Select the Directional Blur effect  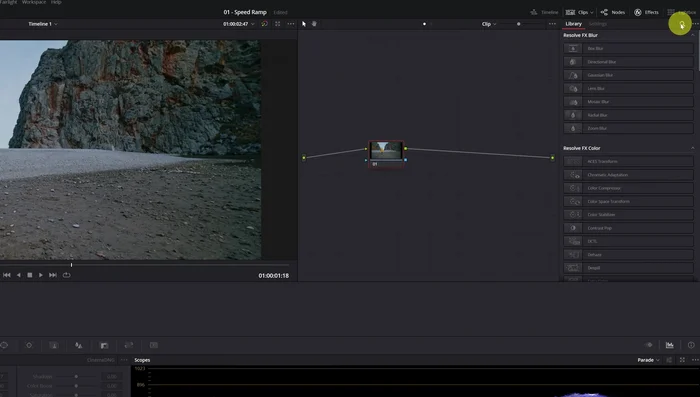(x=629, y=62)
